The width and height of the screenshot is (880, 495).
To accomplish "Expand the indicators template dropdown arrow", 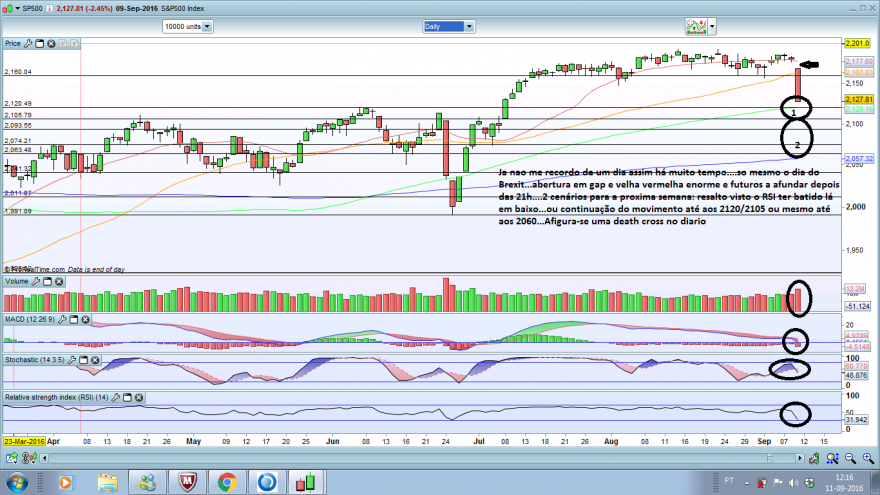I will click(712, 26).
